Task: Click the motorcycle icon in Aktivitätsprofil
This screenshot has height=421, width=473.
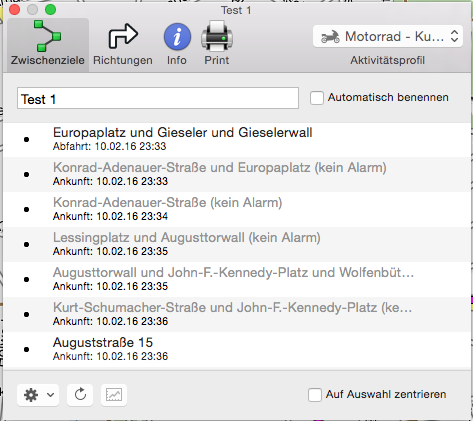Action: pos(330,36)
